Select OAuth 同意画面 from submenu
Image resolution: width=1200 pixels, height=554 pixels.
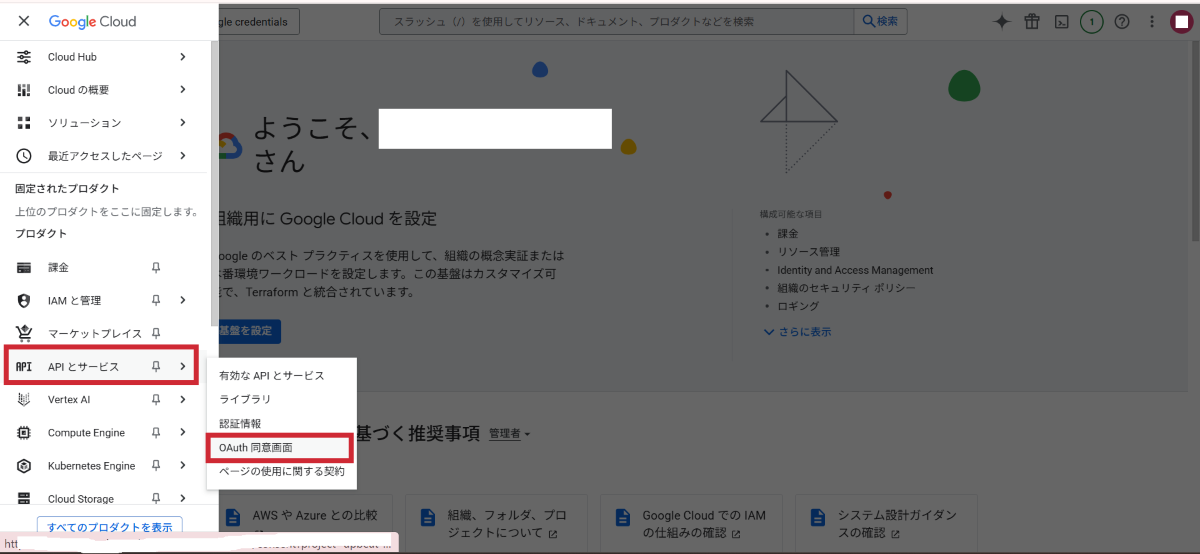tap(256, 448)
